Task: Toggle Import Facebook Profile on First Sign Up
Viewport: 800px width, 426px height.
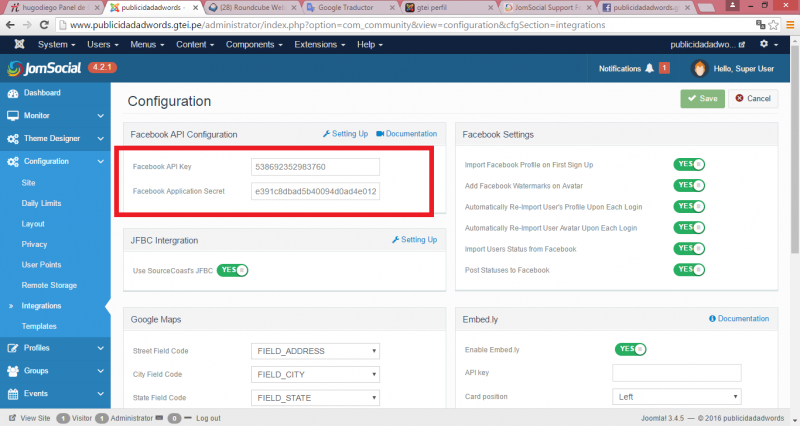Action: (689, 164)
